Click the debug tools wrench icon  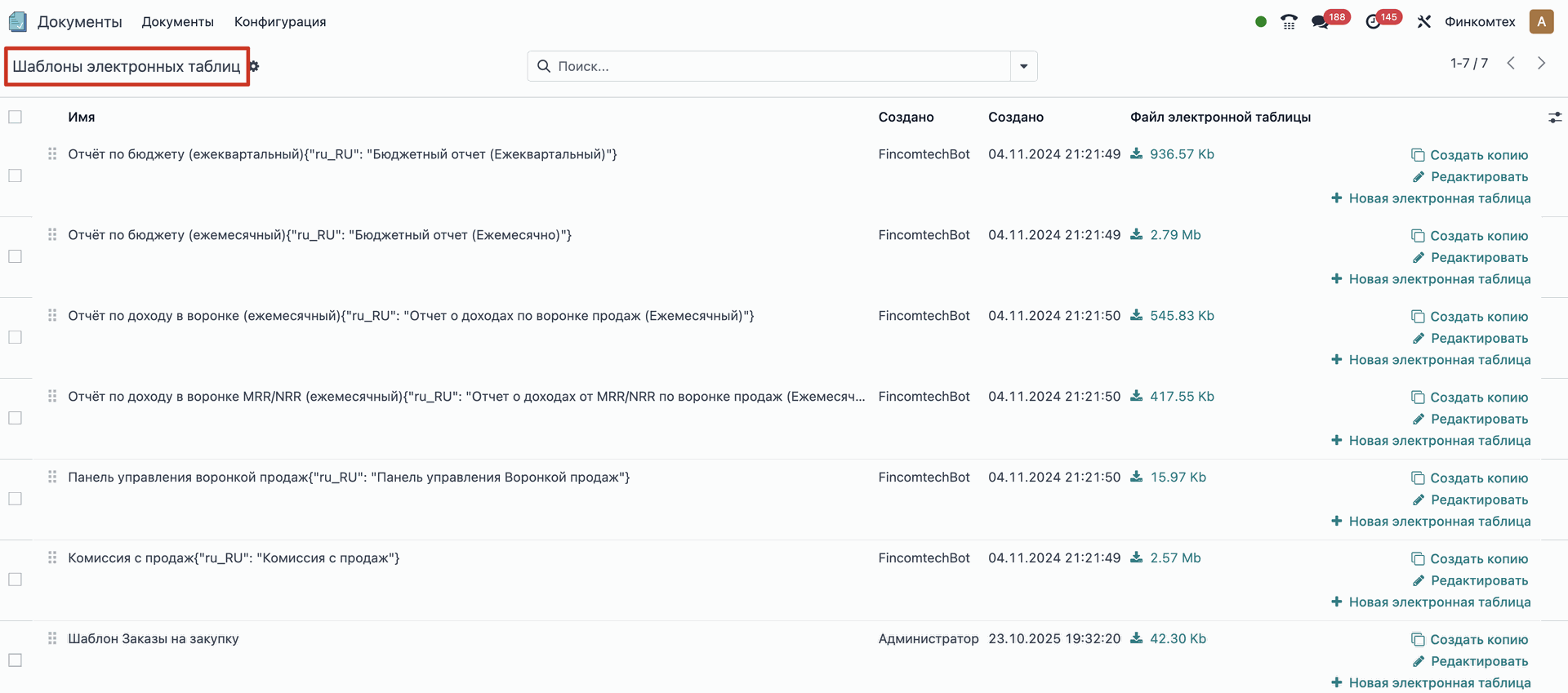1424,22
